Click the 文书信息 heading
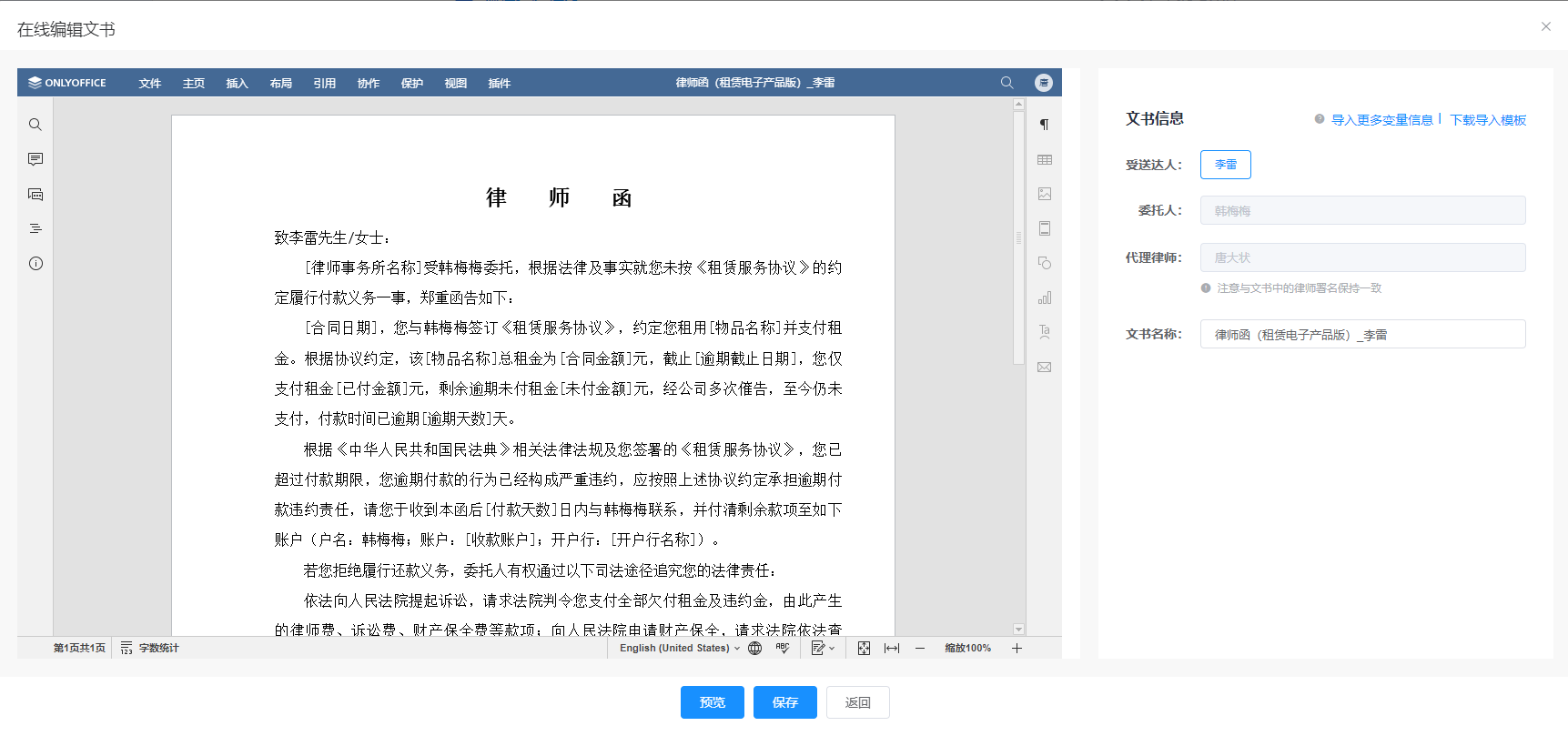The height and width of the screenshot is (736, 1568). [1155, 118]
